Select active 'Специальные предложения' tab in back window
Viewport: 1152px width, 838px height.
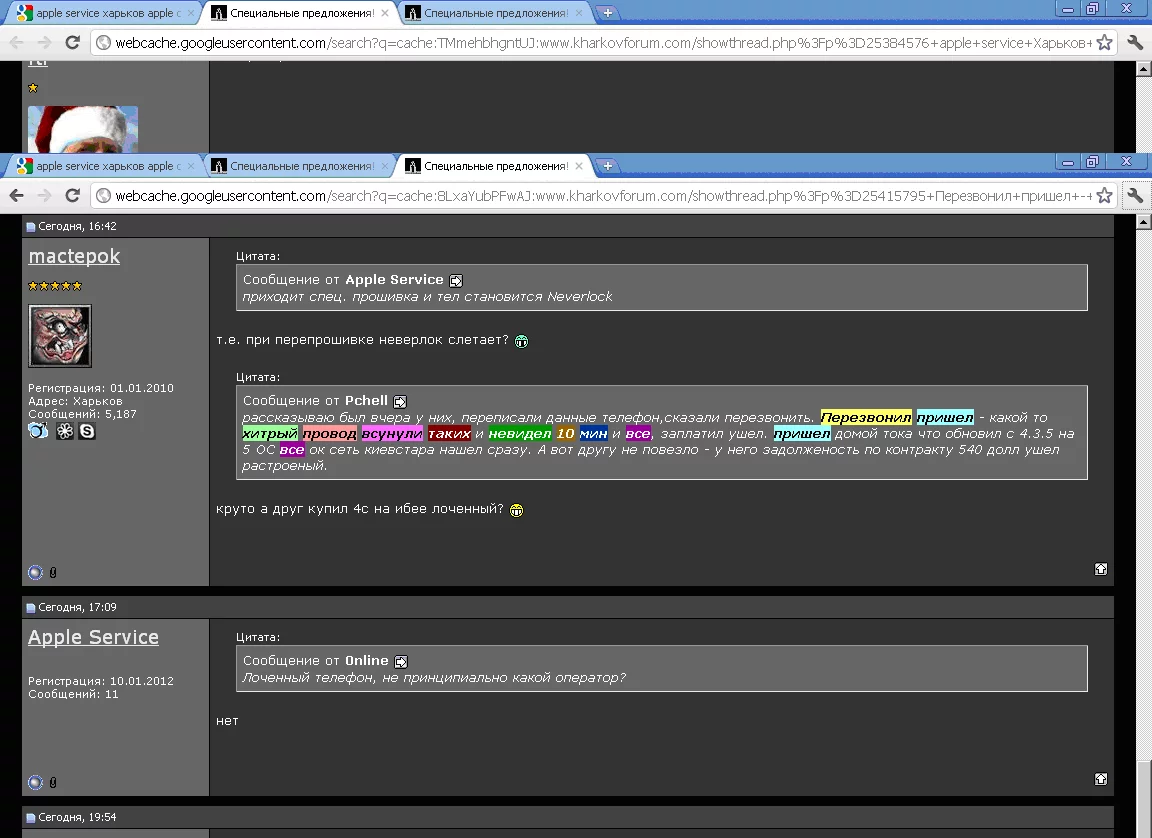[x=298, y=13]
